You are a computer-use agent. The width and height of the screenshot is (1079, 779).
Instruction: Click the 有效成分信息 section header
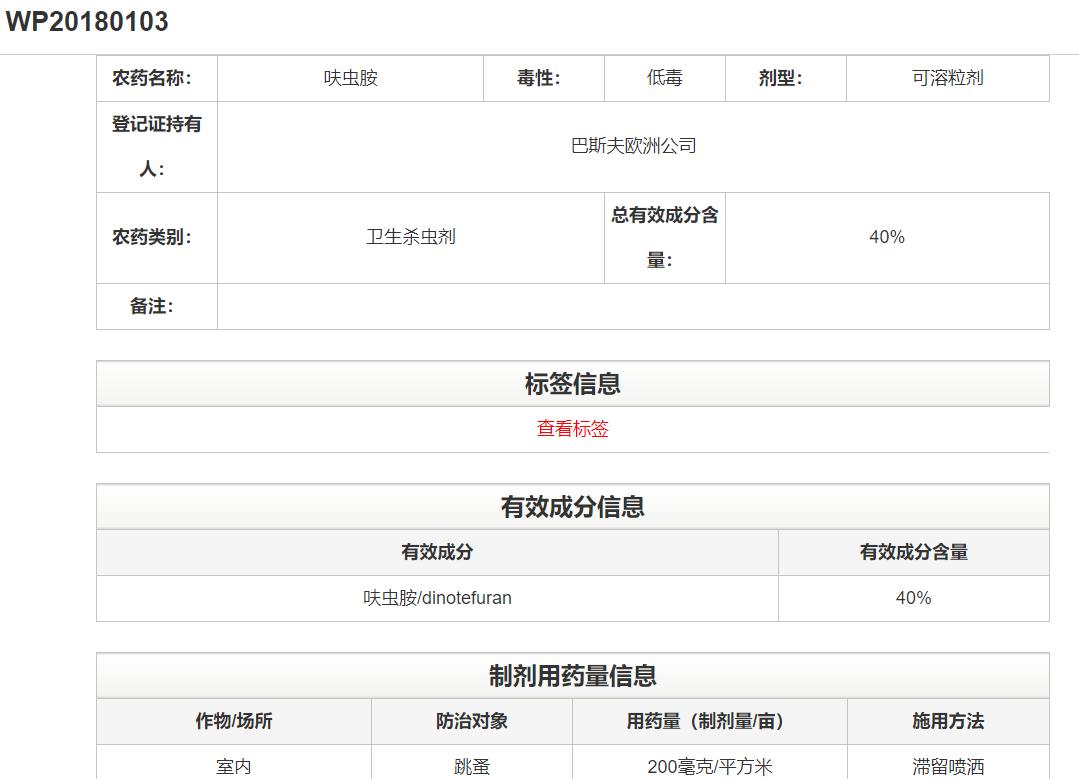point(572,506)
